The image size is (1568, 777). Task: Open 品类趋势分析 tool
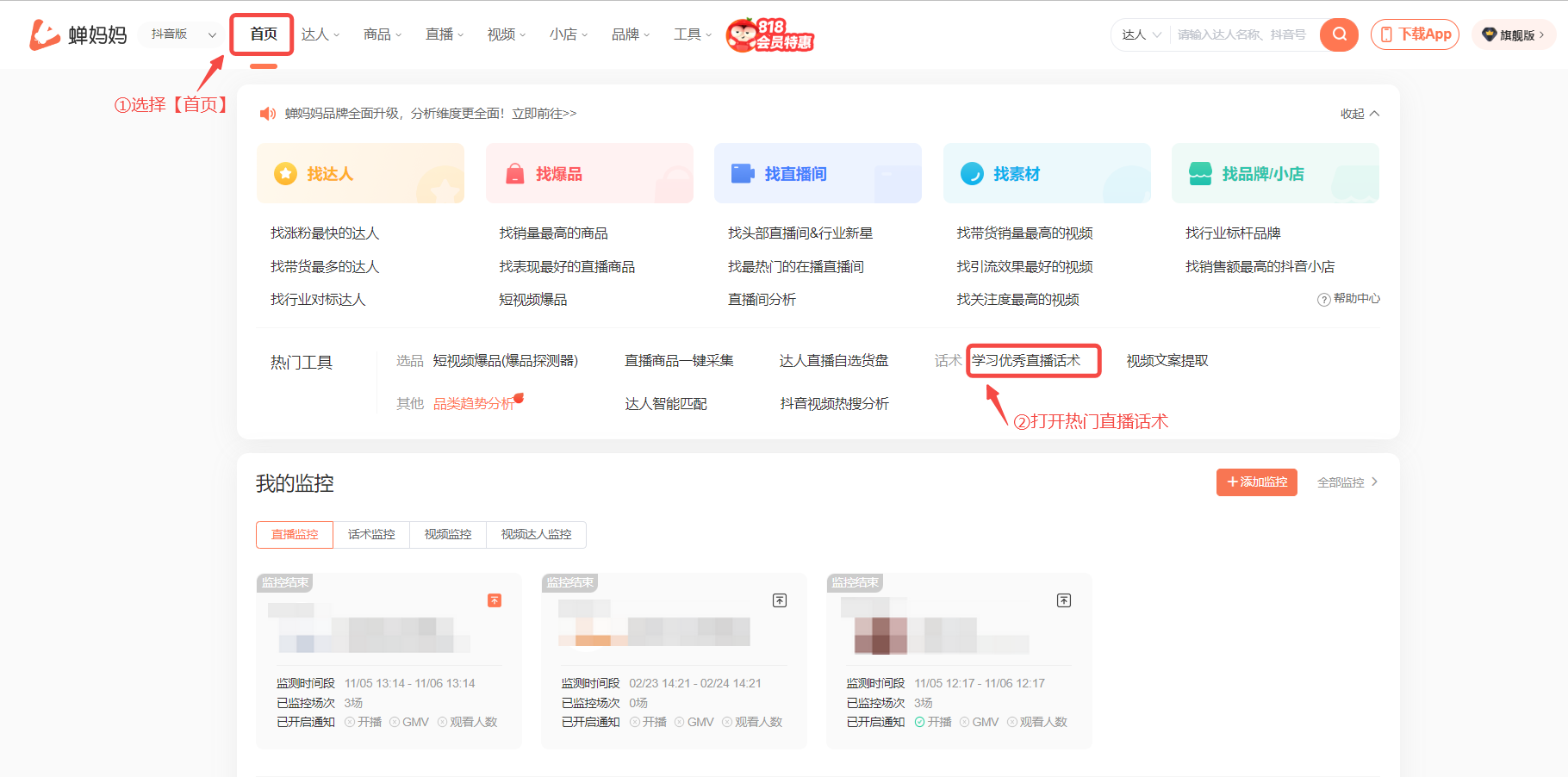474,404
